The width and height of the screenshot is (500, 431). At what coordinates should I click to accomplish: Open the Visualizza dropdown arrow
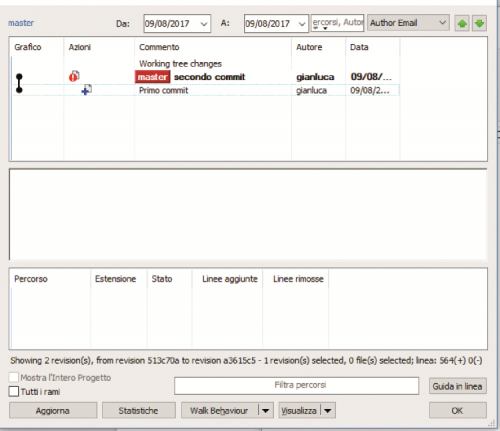(328, 410)
